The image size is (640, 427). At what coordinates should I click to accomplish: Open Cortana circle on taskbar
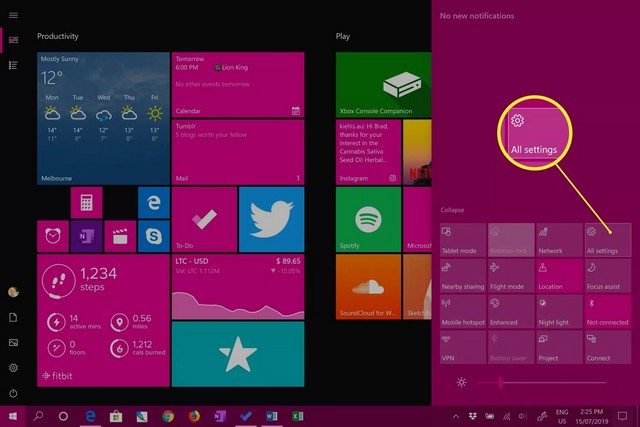click(x=63, y=416)
